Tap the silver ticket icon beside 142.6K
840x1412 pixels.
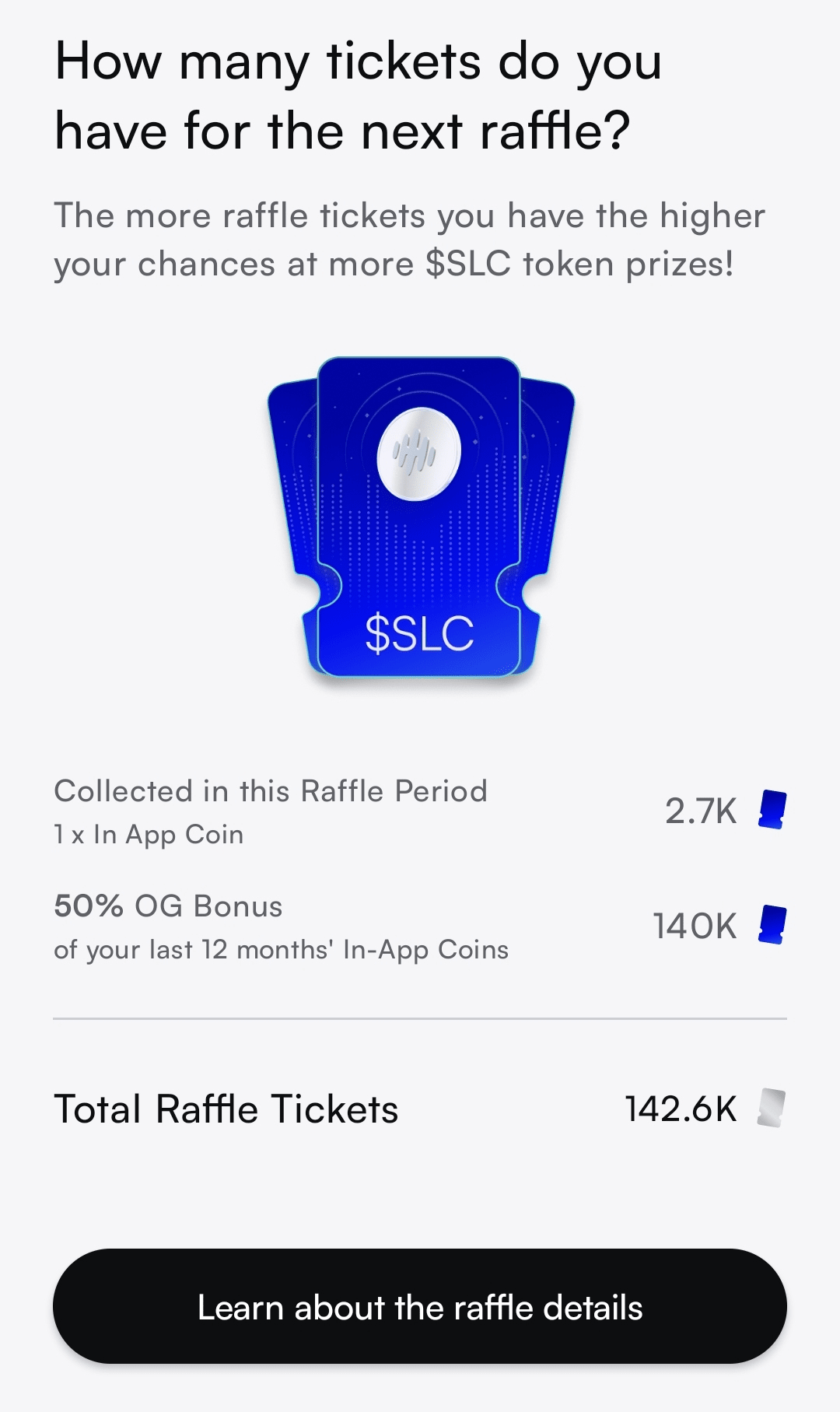click(x=772, y=1108)
